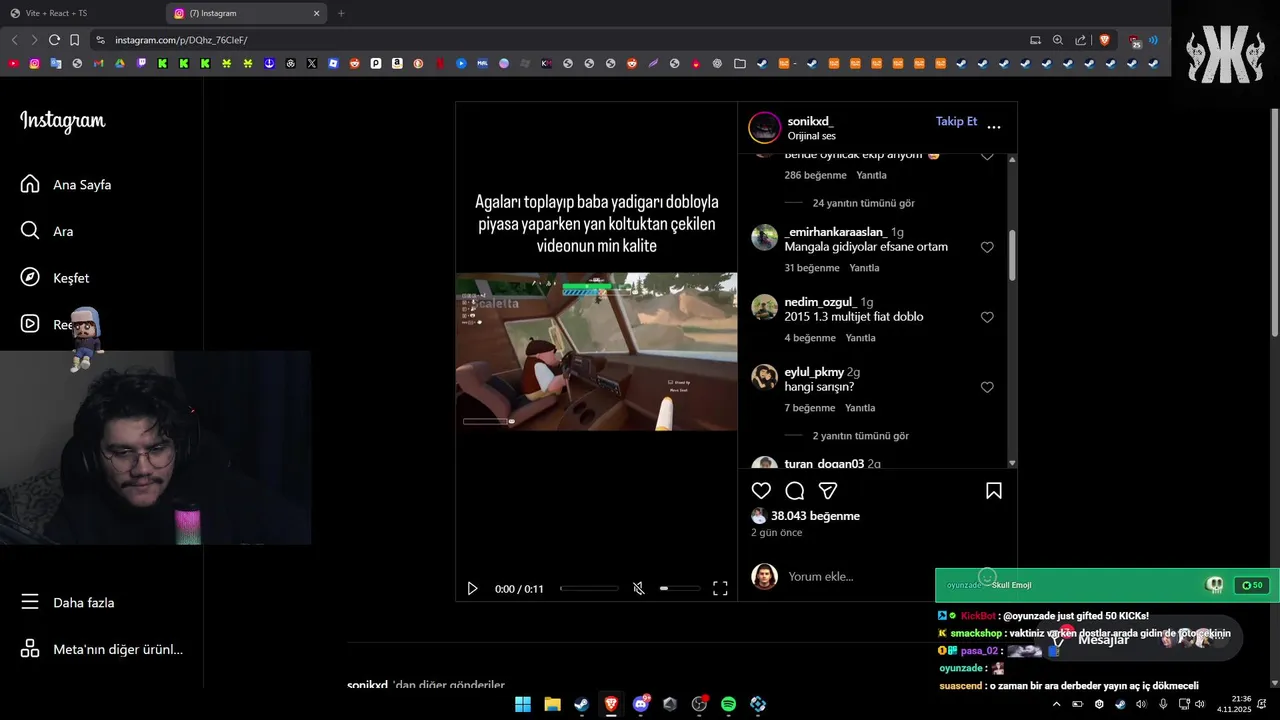The image size is (1280, 720).
Task: Bookmark this page in the toolbar
Action: point(74,40)
